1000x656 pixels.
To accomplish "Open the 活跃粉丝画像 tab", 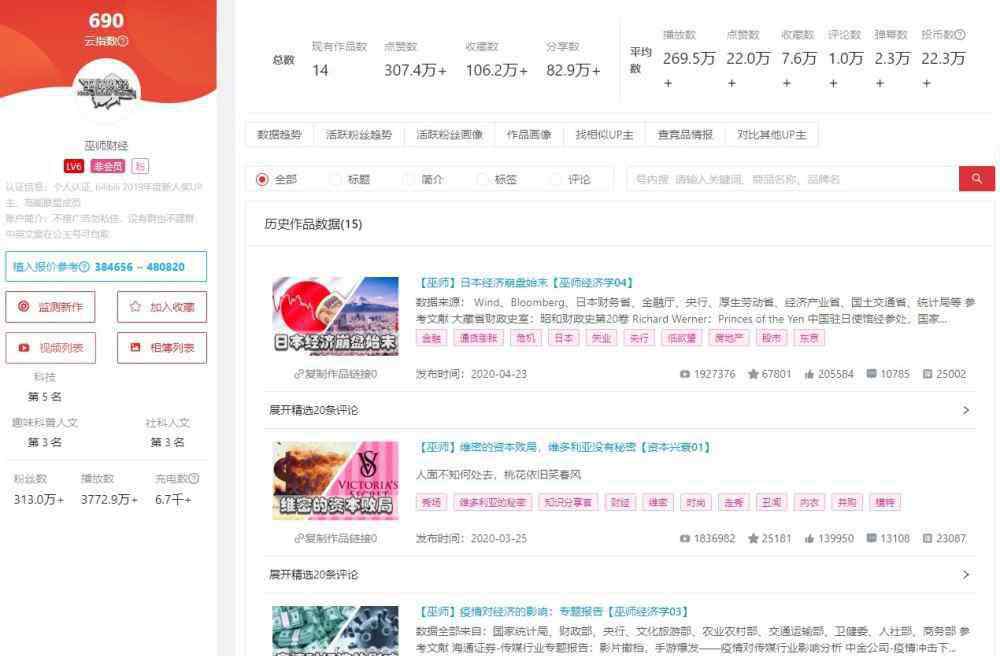I will click(450, 135).
